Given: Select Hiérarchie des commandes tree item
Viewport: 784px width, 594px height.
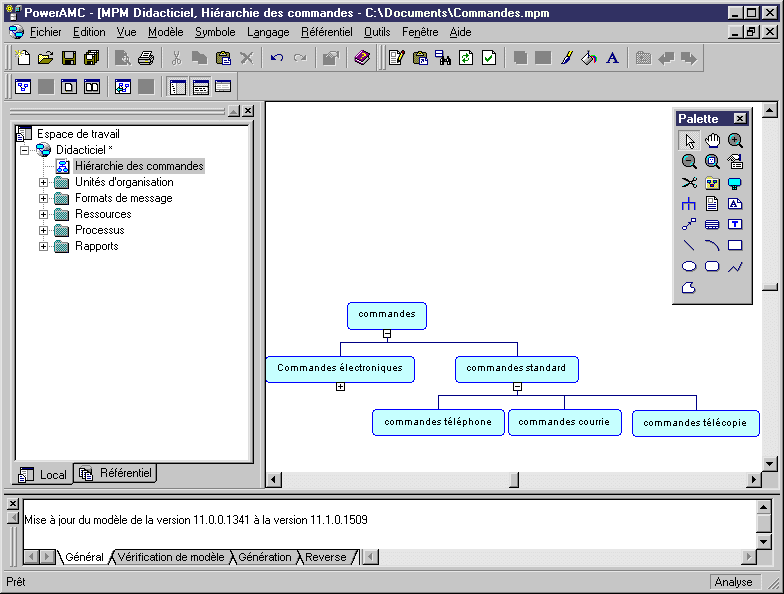Looking at the screenshot, I should coord(139,166).
